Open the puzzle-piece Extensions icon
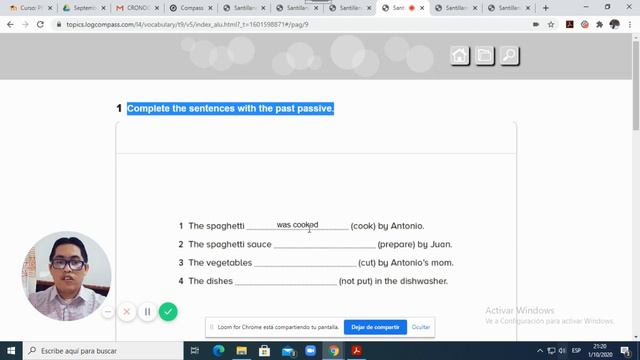Image resolution: width=640 pixels, height=360 pixels. point(600,24)
